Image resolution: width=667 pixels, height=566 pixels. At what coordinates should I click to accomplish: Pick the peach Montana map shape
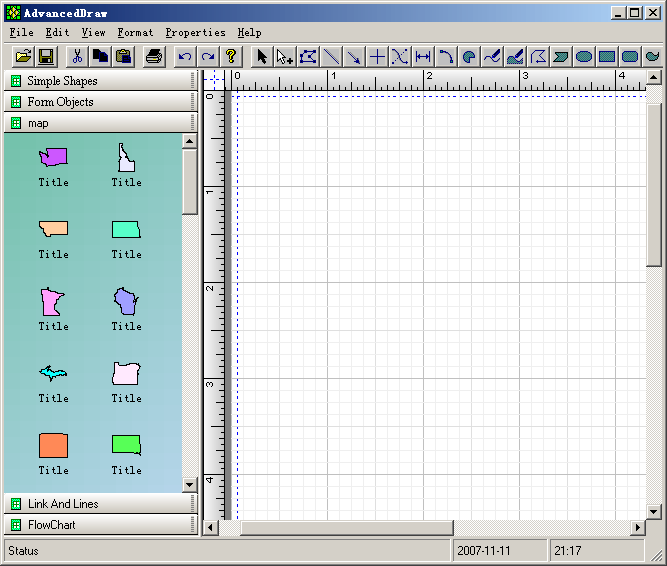[x=53, y=228]
